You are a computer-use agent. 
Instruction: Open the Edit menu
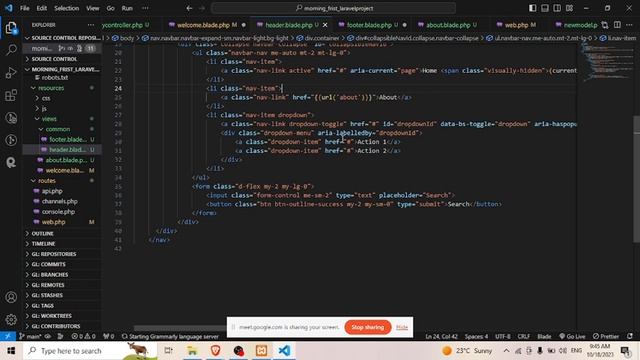click(x=41, y=8)
